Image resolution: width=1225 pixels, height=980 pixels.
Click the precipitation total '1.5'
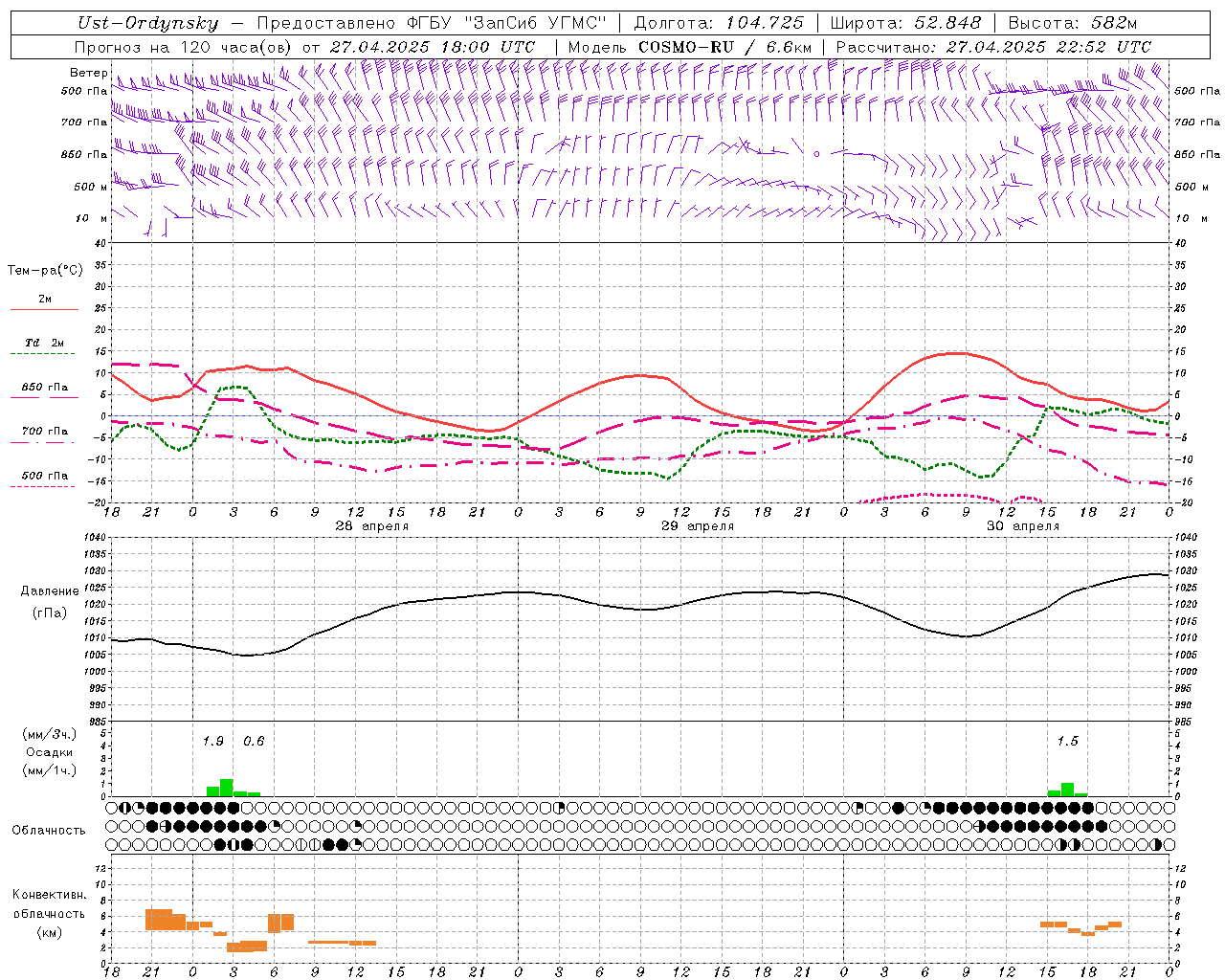1067,741
